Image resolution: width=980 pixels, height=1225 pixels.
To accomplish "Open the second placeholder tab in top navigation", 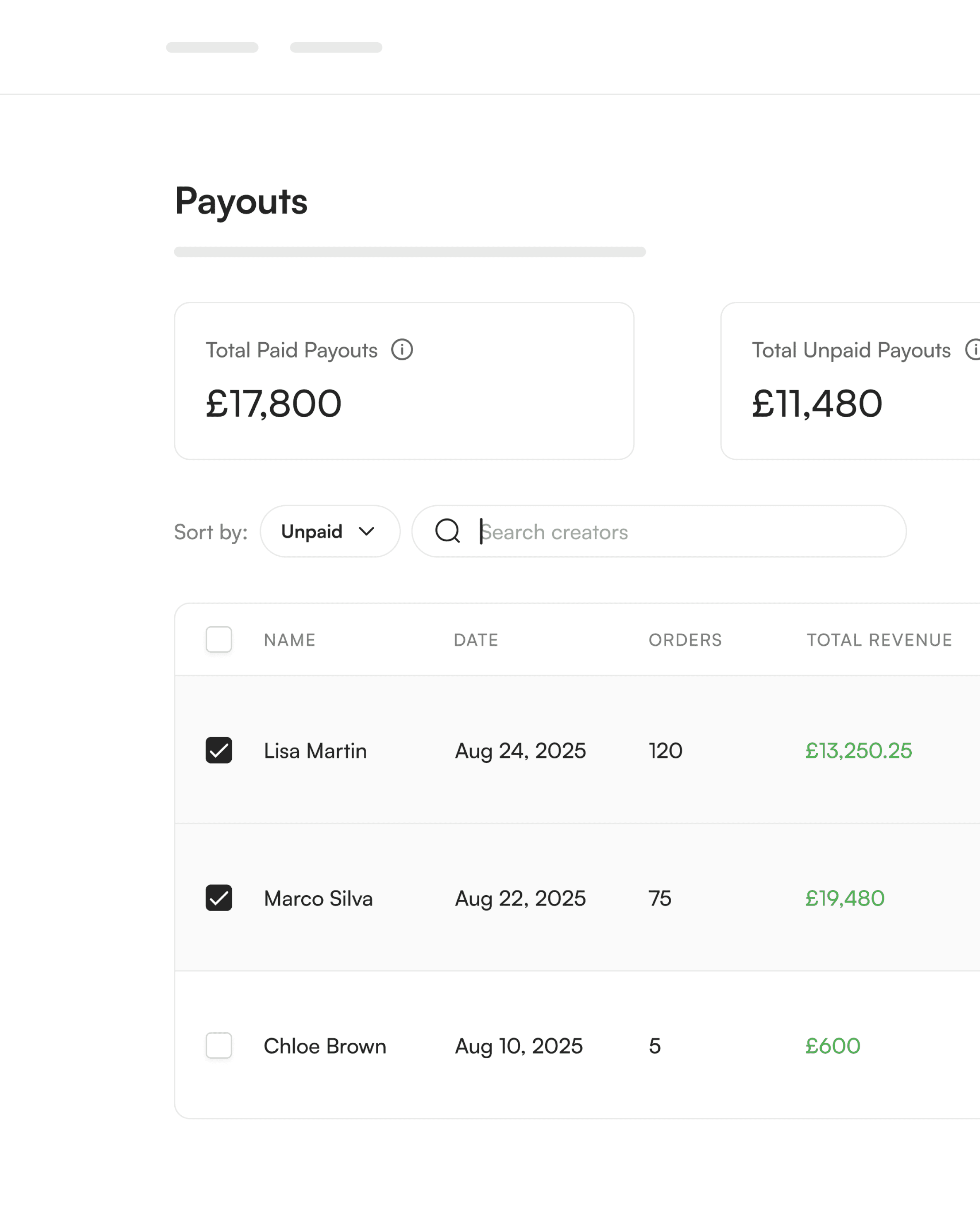I will (336, 47).
